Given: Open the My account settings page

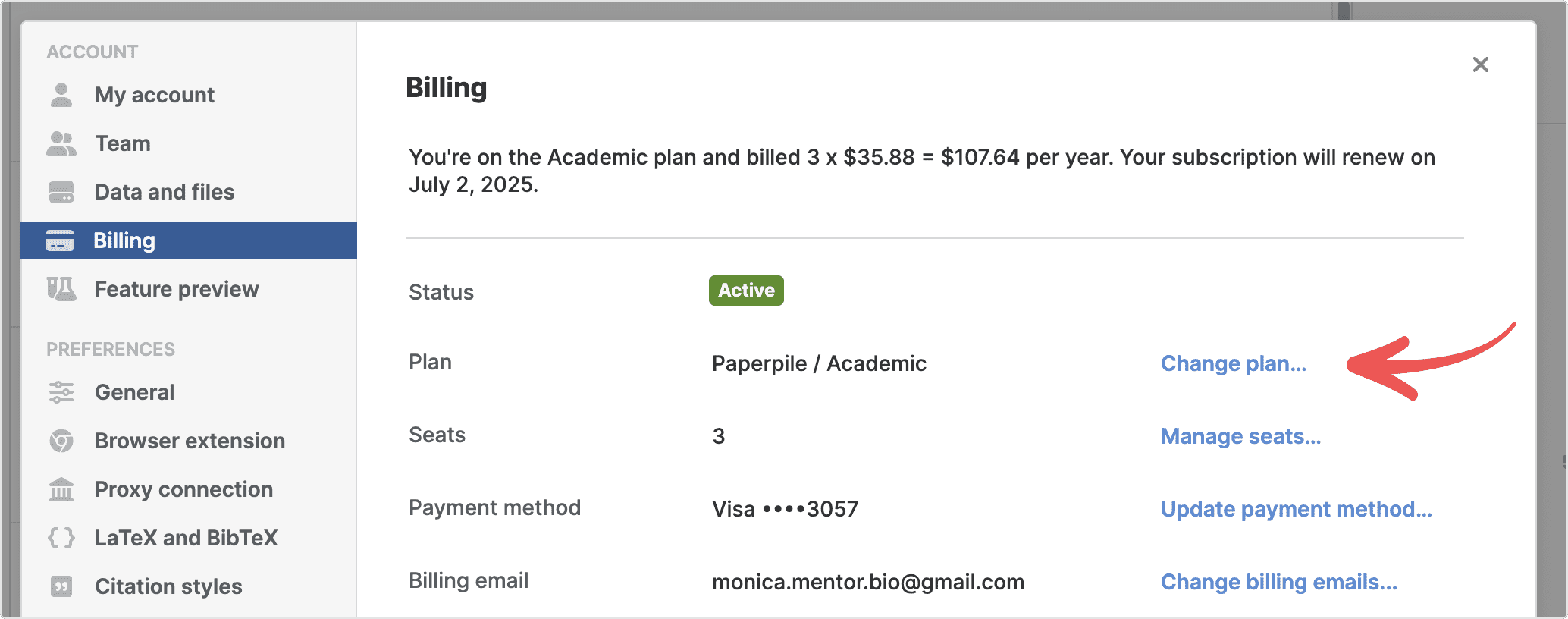Looking at the screenshot, I should [155, 95].
